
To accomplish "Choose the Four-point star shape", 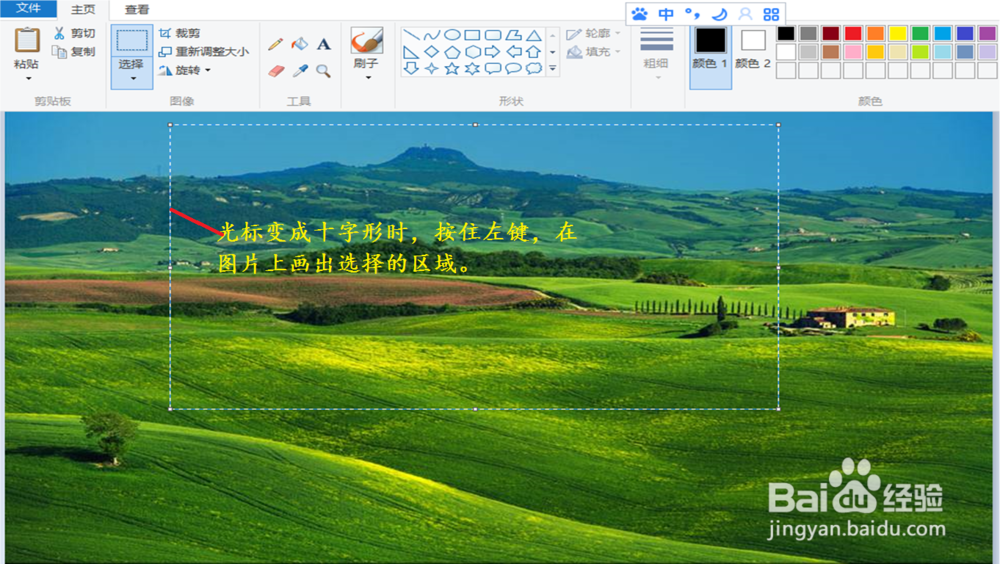I will (432, 68).
